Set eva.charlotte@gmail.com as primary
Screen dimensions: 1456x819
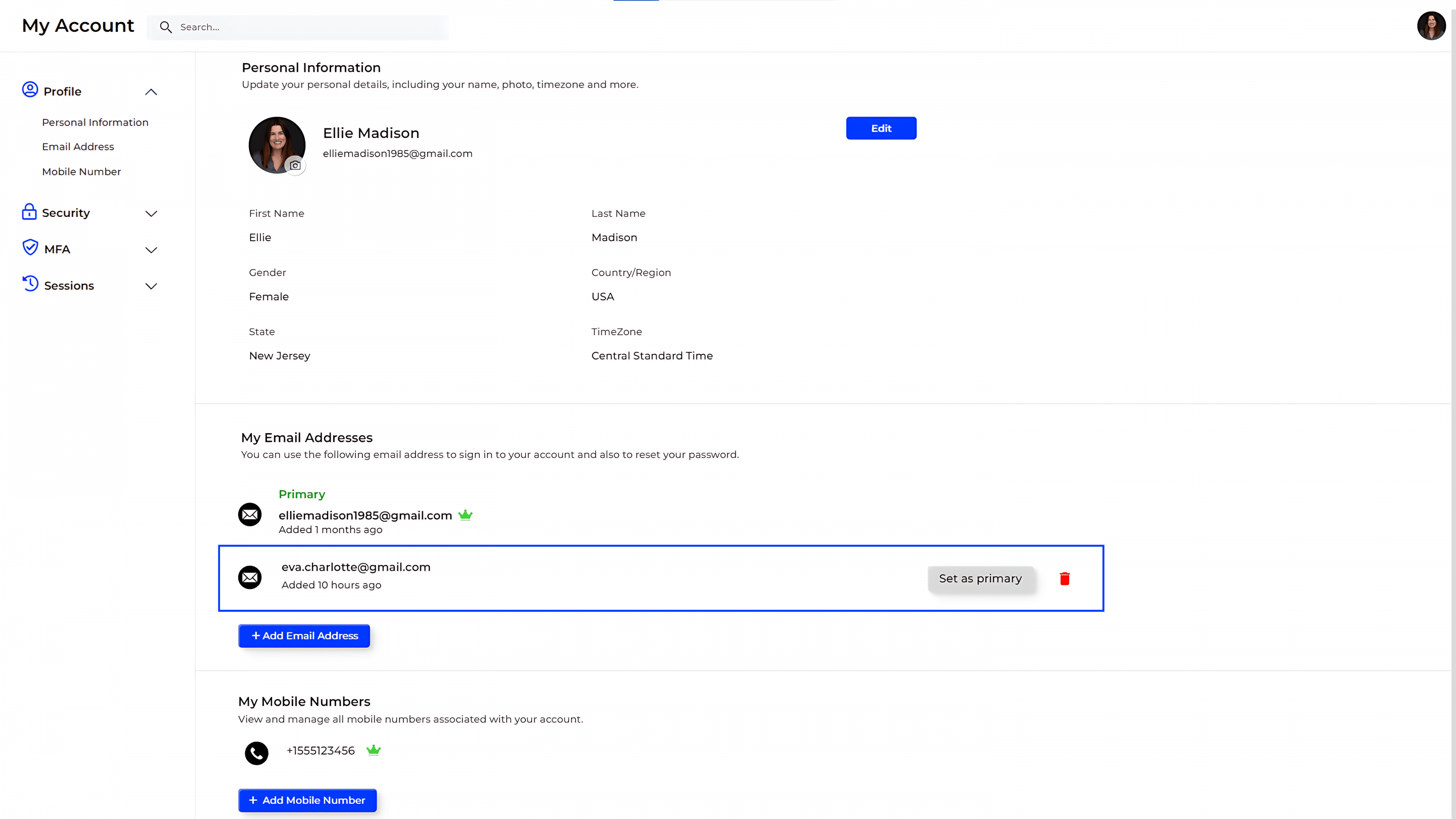(981, 578)
